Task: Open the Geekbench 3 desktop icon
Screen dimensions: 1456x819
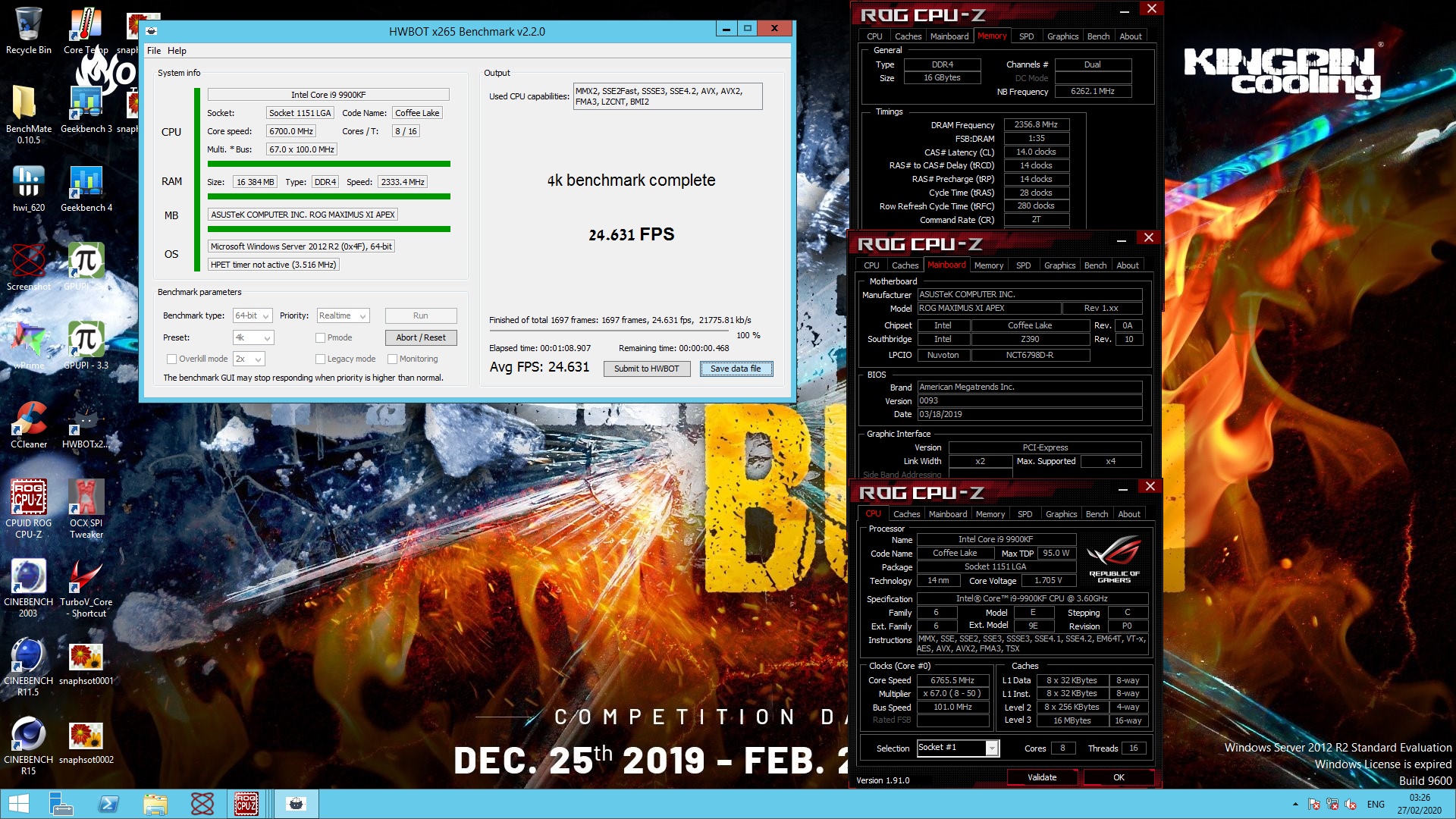Action: (86, 108)
